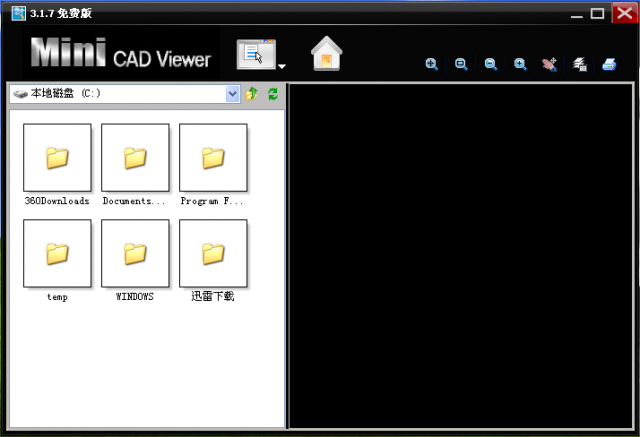Refresh the folder listing
This screenshot has width=640, height=437.
(273, 94)
